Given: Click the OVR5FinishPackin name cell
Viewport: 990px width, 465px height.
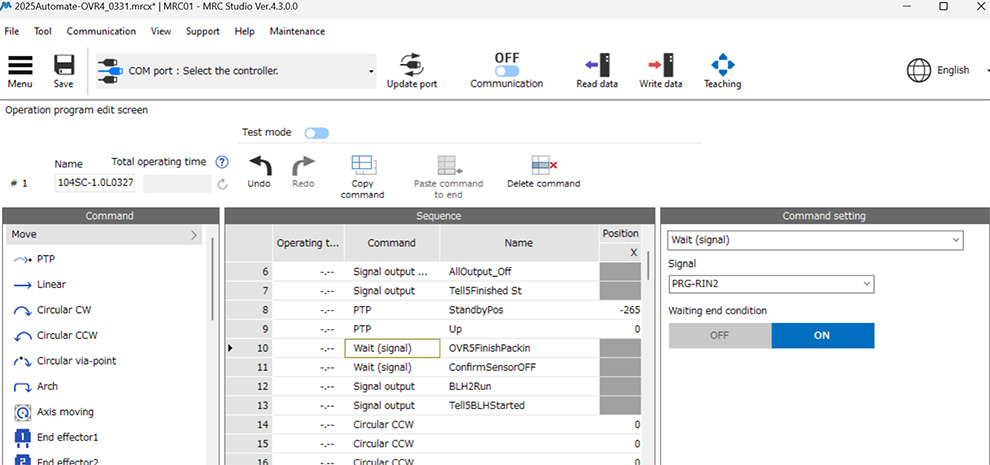Looking at the screenshot, I should [519, 348].
